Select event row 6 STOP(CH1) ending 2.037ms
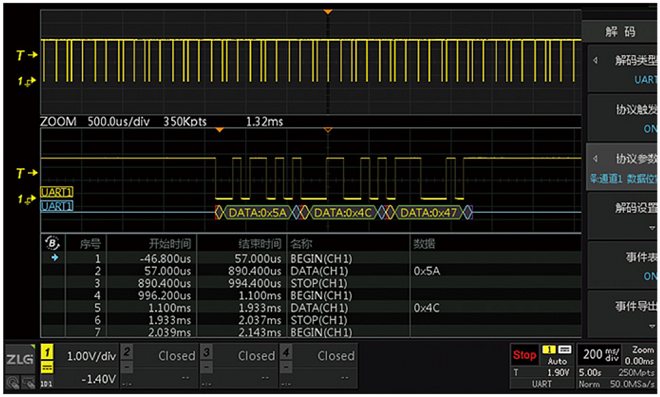This screenshot has height=397, width=660. pos(311,320)
